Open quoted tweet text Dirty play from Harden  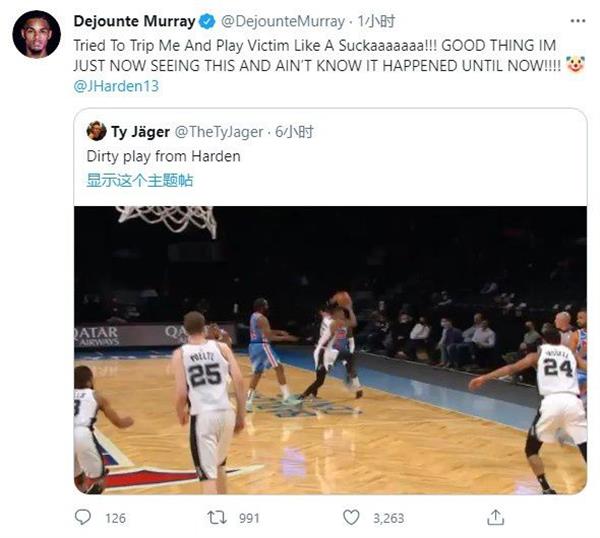(x=164, y=157)
